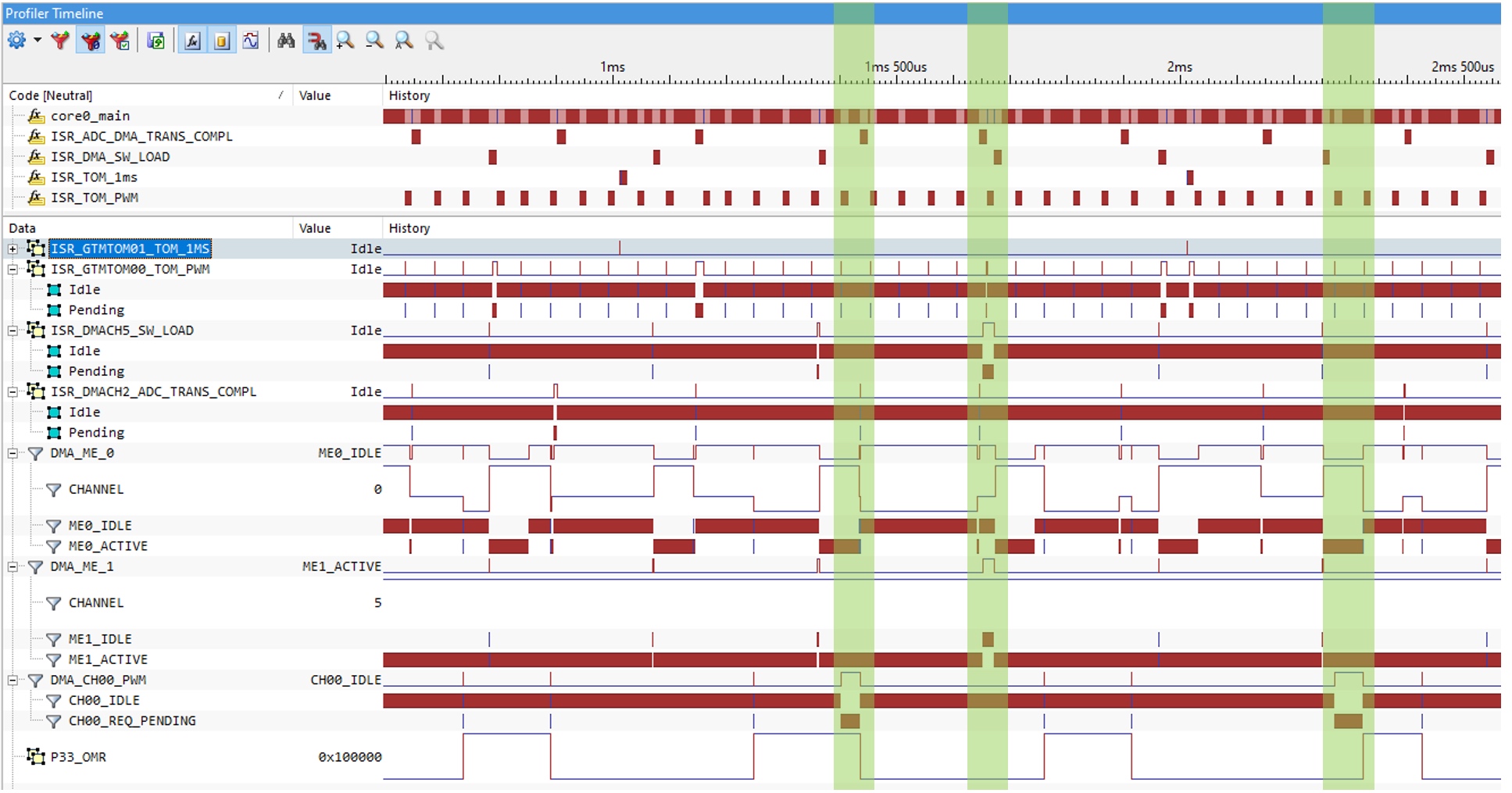This screenshot has height=793, width=1512.
Task: Click the blue gear settings icon
Action: (16, 41)
